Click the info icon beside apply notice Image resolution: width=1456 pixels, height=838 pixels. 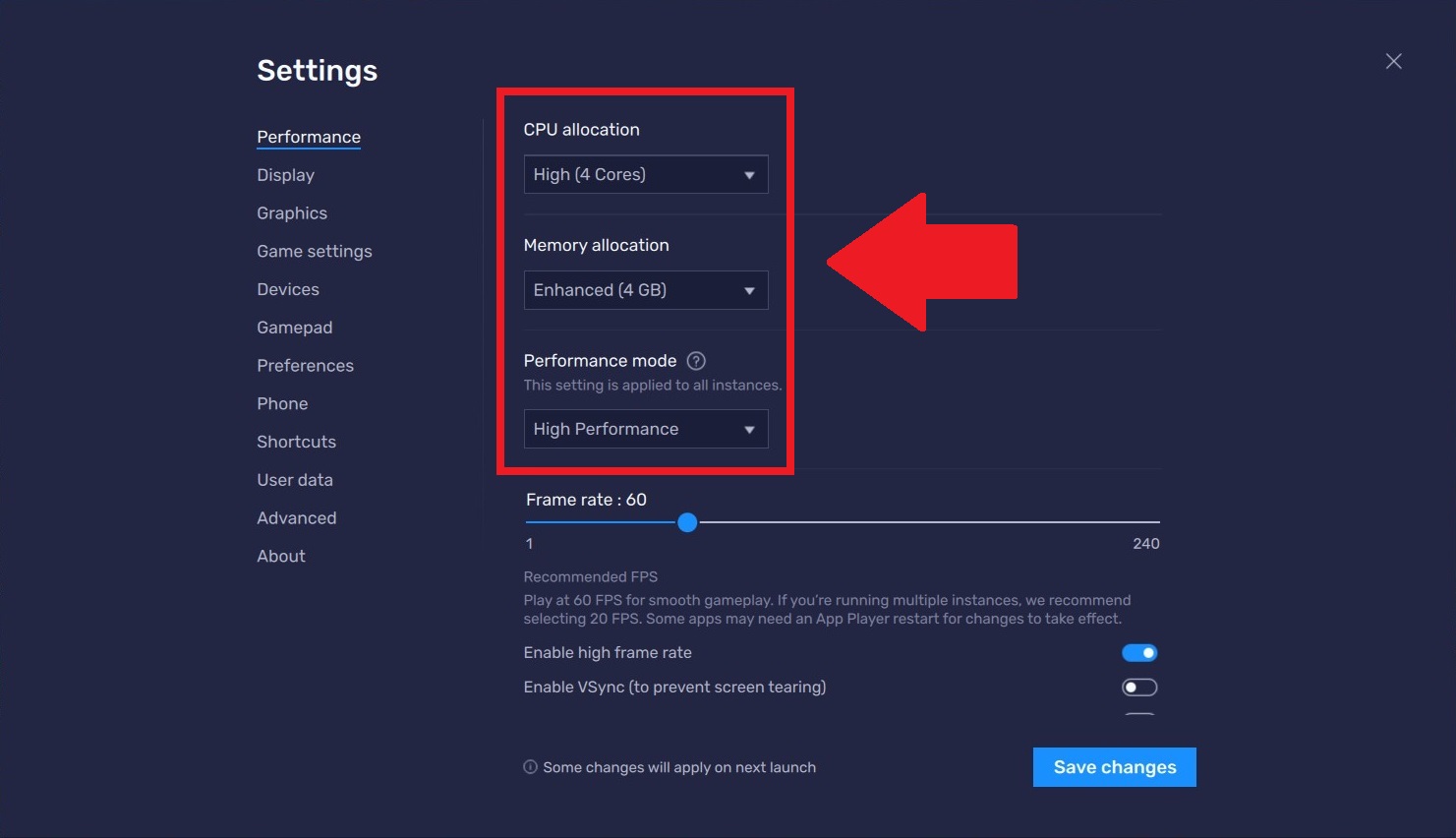tap(530, 766)
